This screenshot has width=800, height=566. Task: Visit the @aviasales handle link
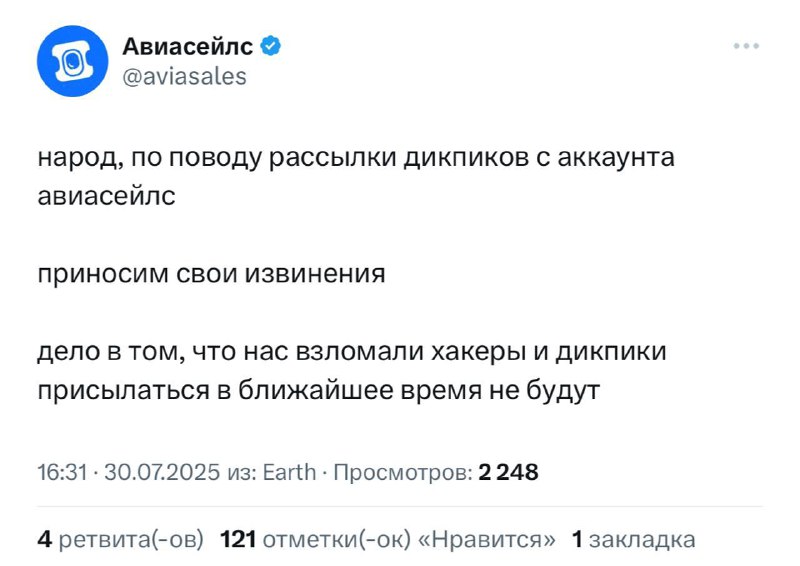[x=185, y=77]
